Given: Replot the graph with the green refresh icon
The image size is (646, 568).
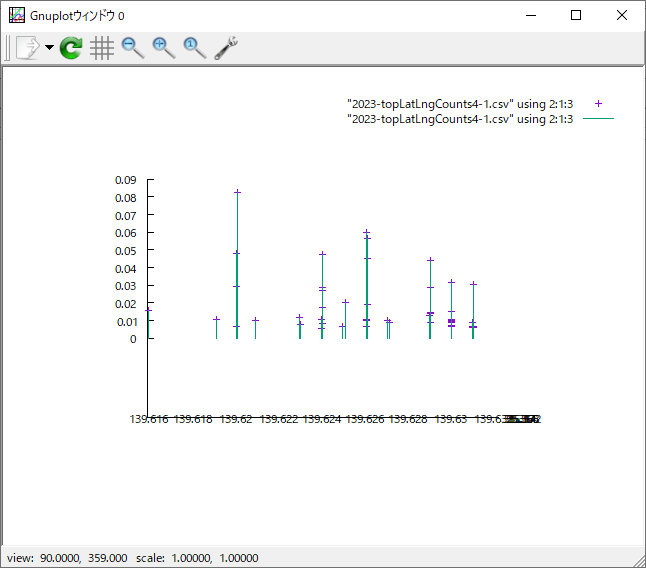Looking at the screenshot, I should click(71, 48).
